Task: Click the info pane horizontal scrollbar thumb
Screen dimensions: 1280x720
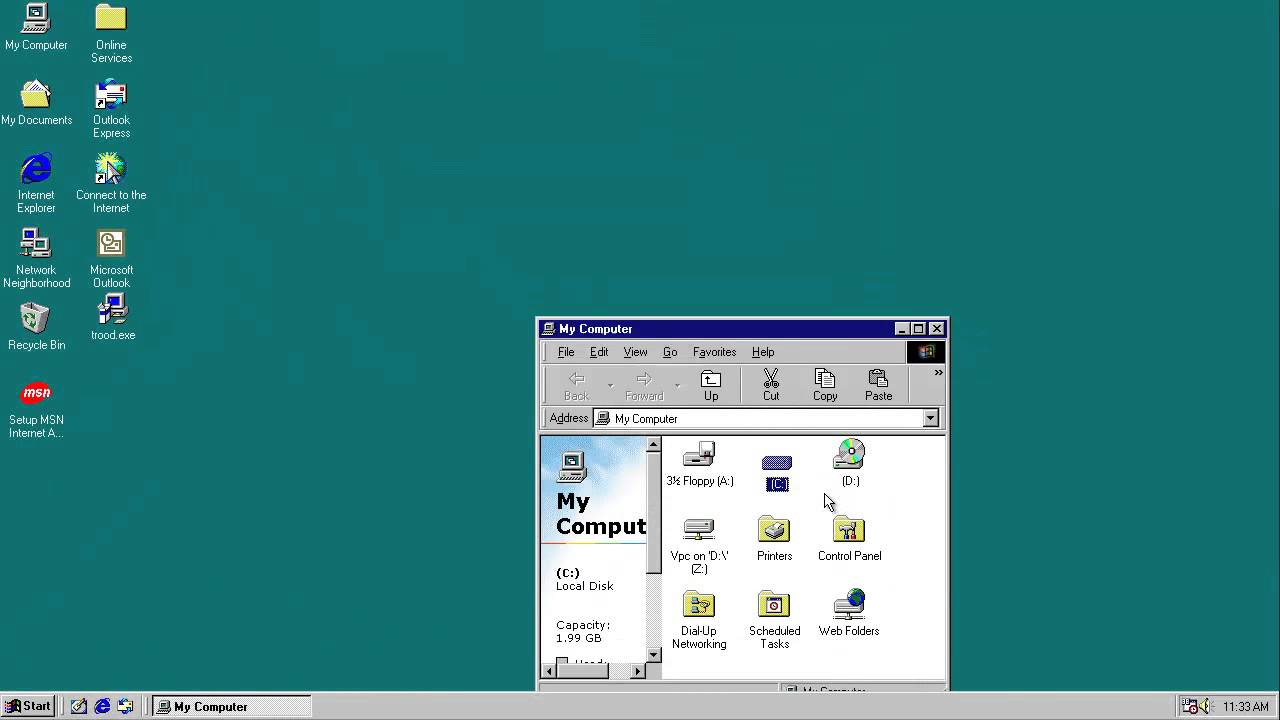Action: (583, 671)
